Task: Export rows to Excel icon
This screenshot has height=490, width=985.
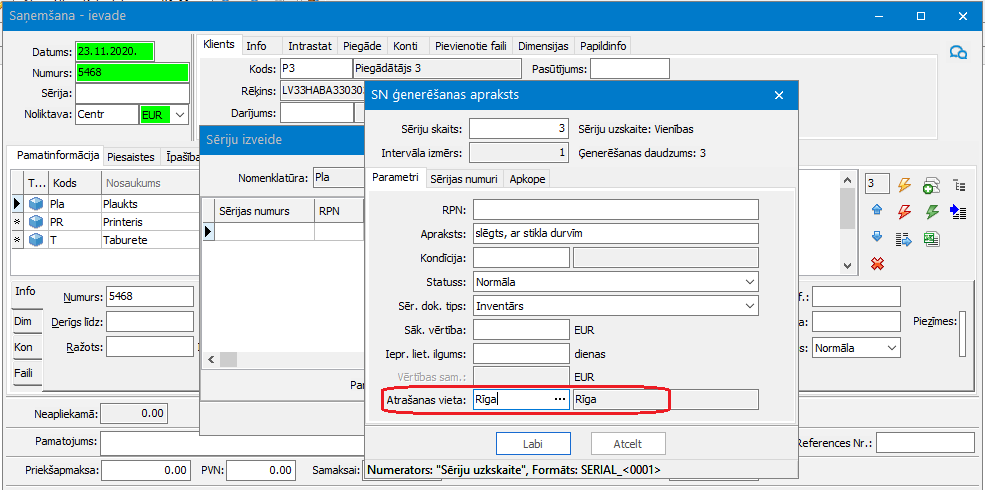Action: pyautogui.click(x=932, y=239)
